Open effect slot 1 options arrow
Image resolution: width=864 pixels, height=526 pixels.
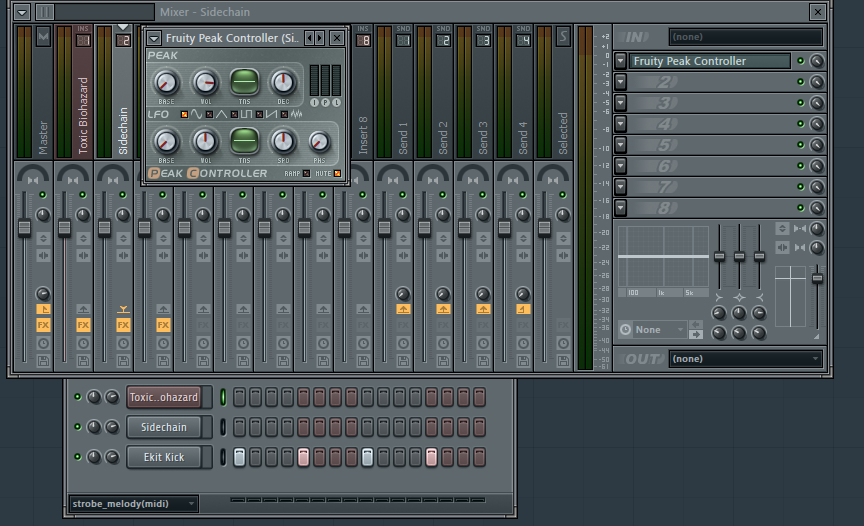click(x=620, y=61)
